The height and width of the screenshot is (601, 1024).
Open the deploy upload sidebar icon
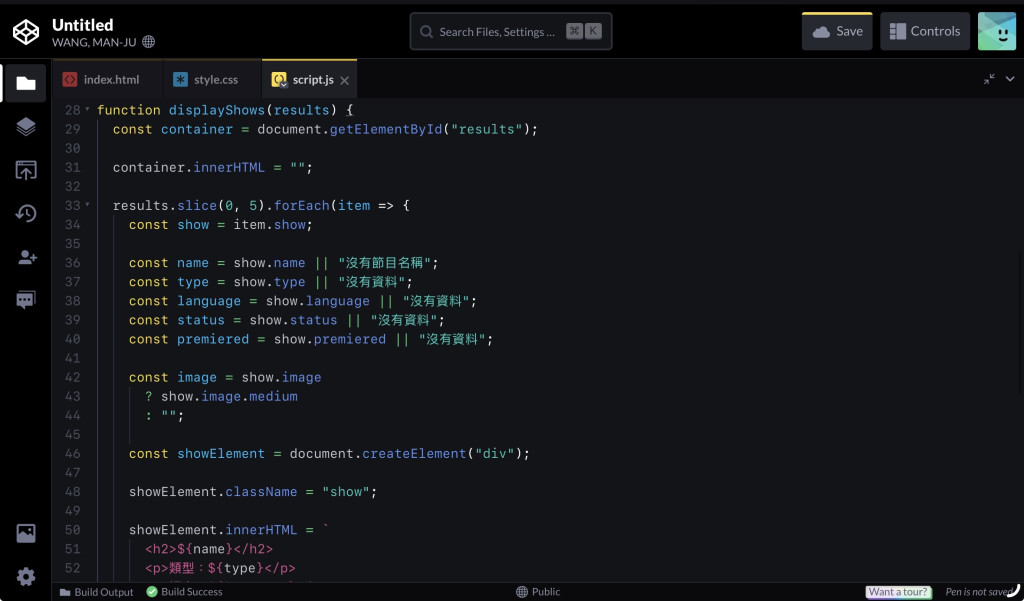(25, 170)
